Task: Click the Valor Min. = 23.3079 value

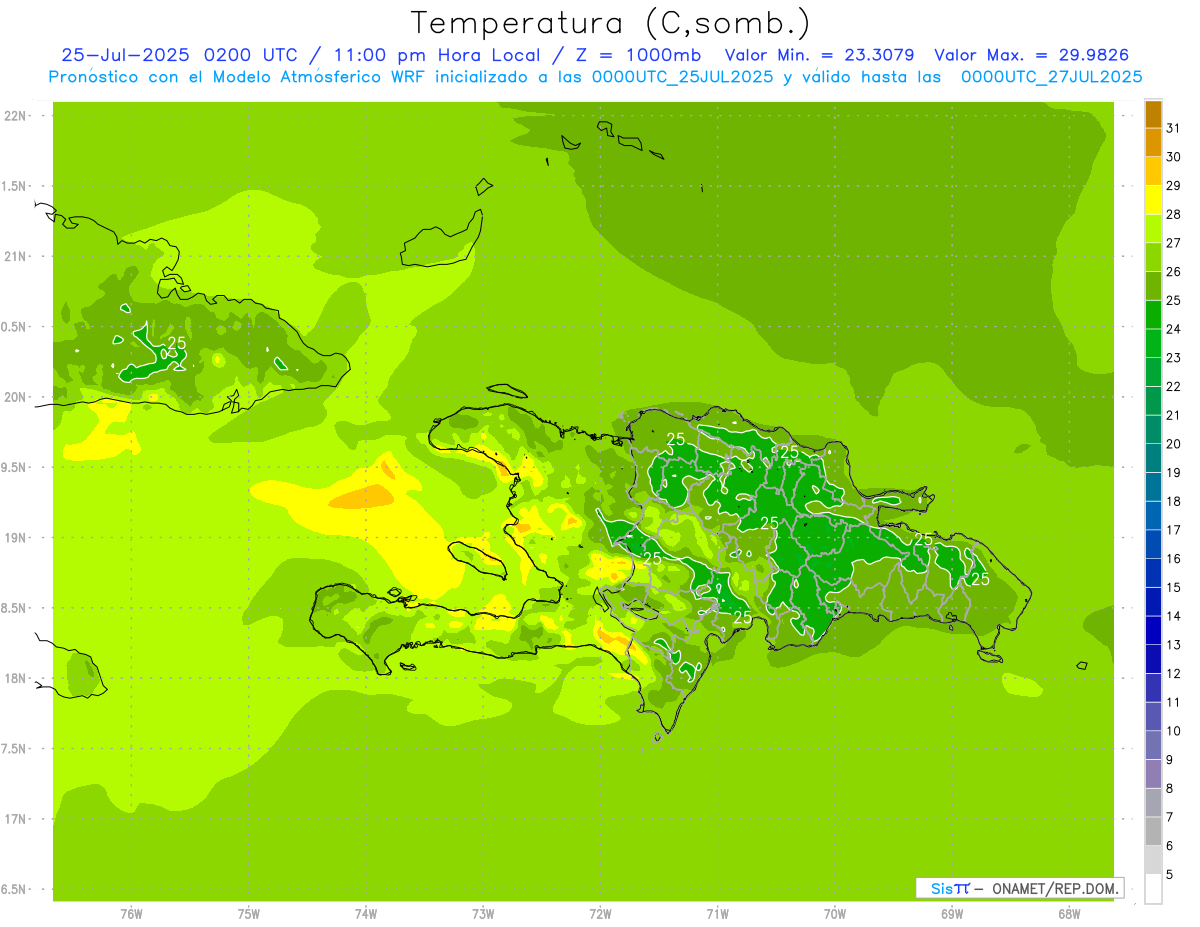Action: tap(819, 55)
